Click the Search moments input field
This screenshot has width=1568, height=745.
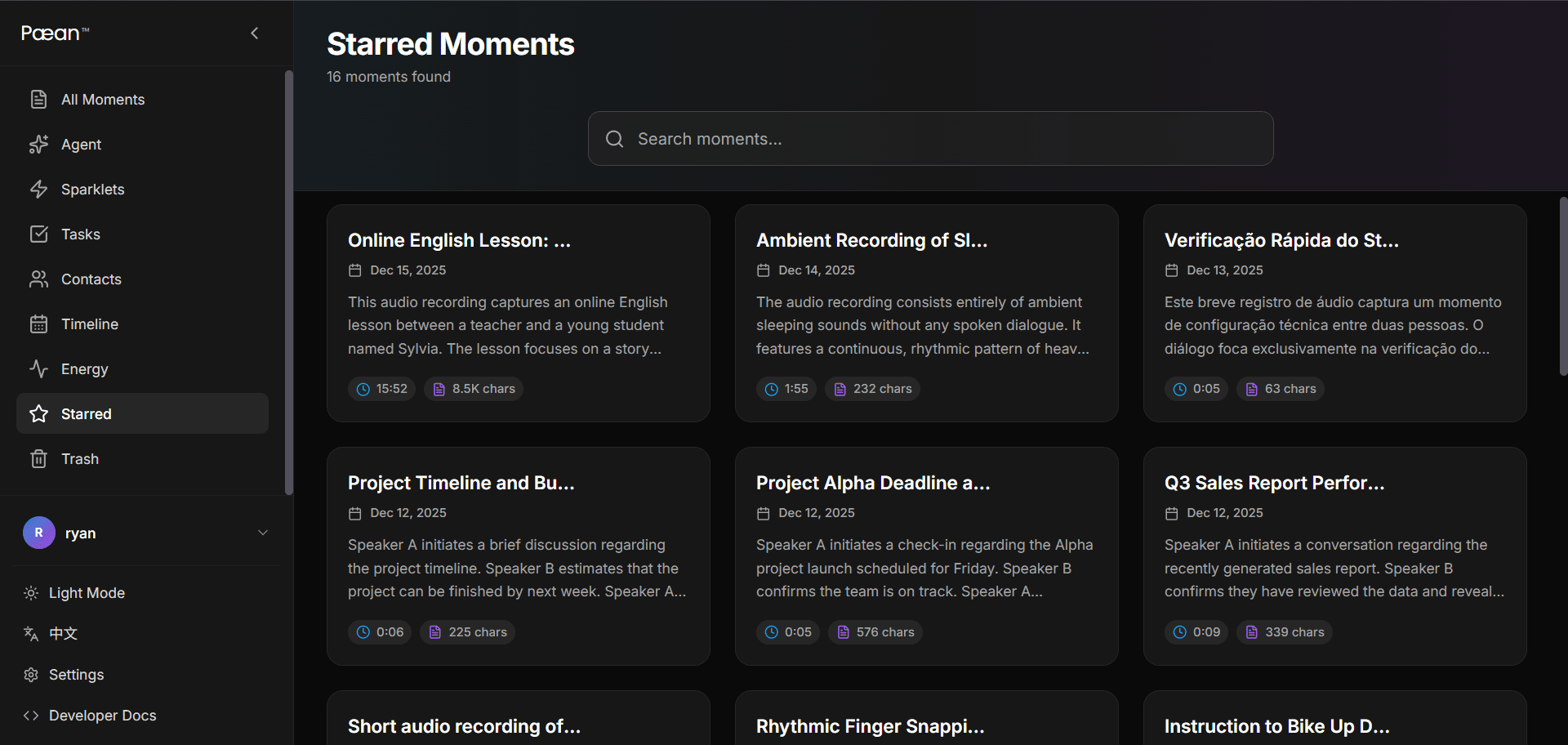click(x=930, y=139)
